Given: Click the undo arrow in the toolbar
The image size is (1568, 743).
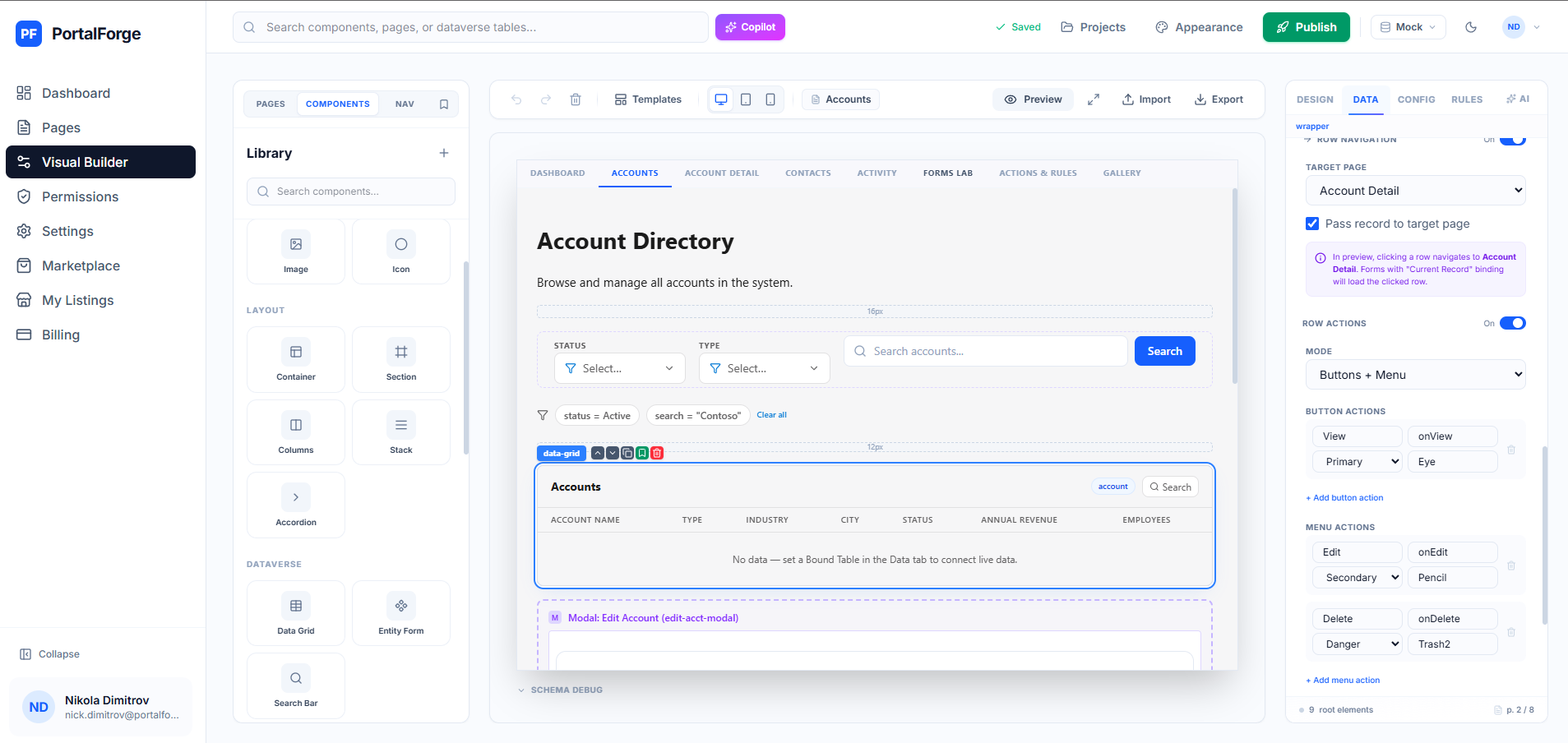Looking at the screenshot, I should tap(516, 99).
